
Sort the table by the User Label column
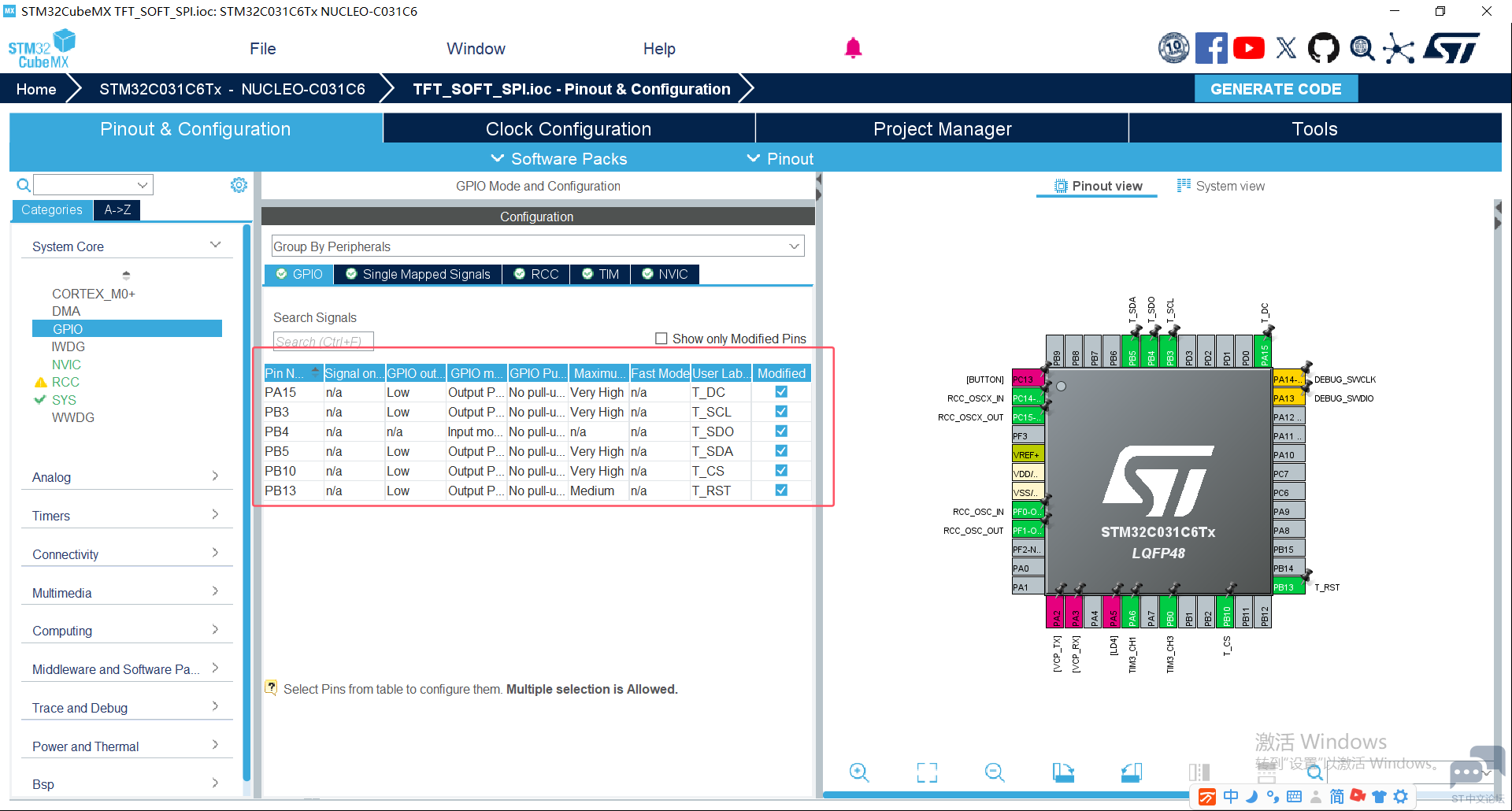coord(721,373)
